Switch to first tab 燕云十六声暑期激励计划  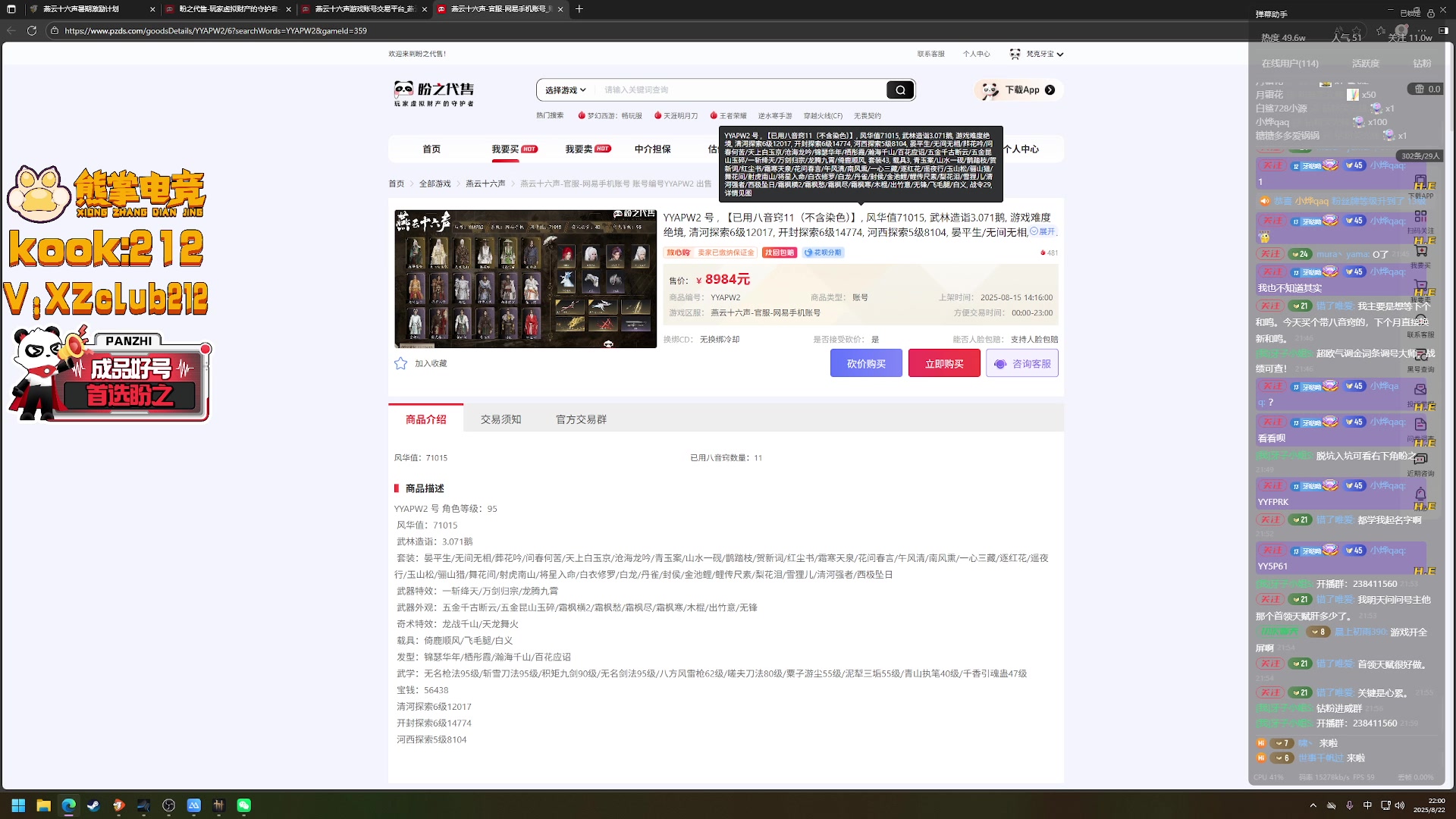(x=91, y=9)
